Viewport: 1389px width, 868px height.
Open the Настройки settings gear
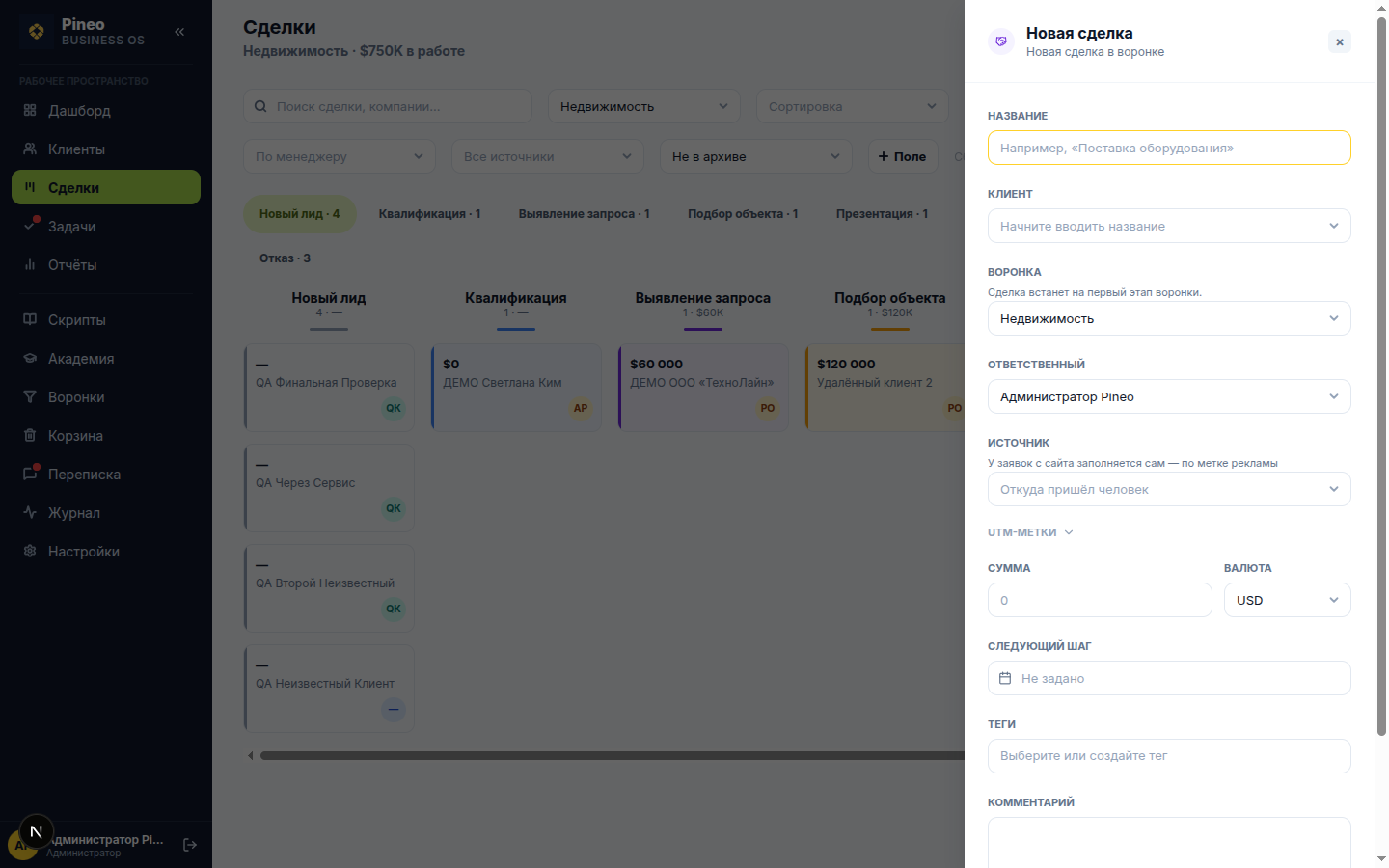pos(30,551)
